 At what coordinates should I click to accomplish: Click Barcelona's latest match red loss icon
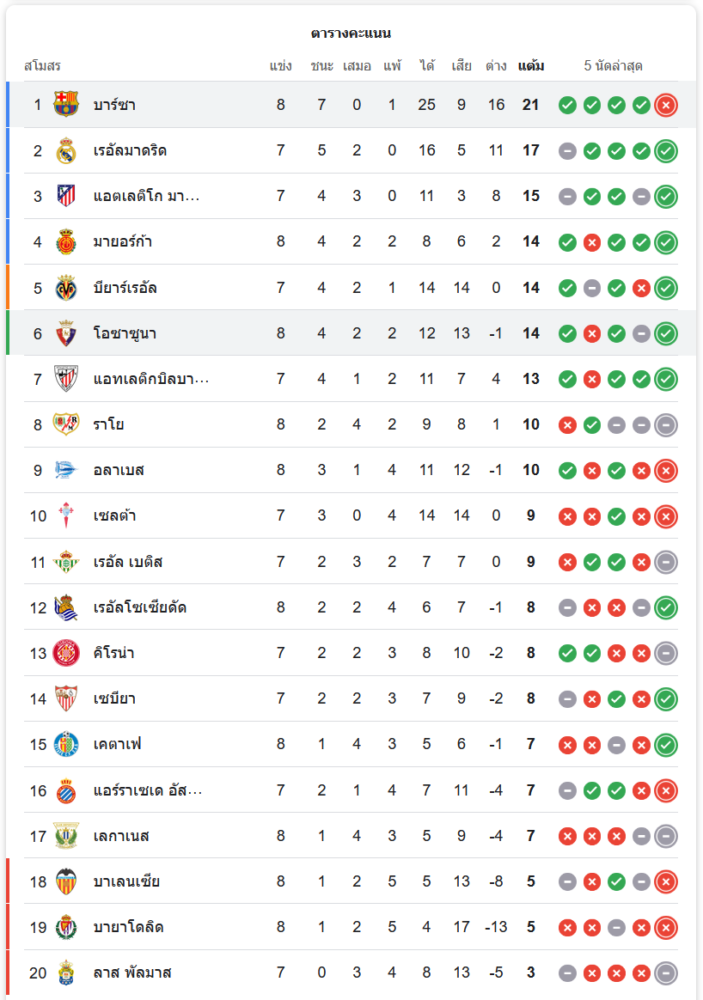[x=666, y=105]
